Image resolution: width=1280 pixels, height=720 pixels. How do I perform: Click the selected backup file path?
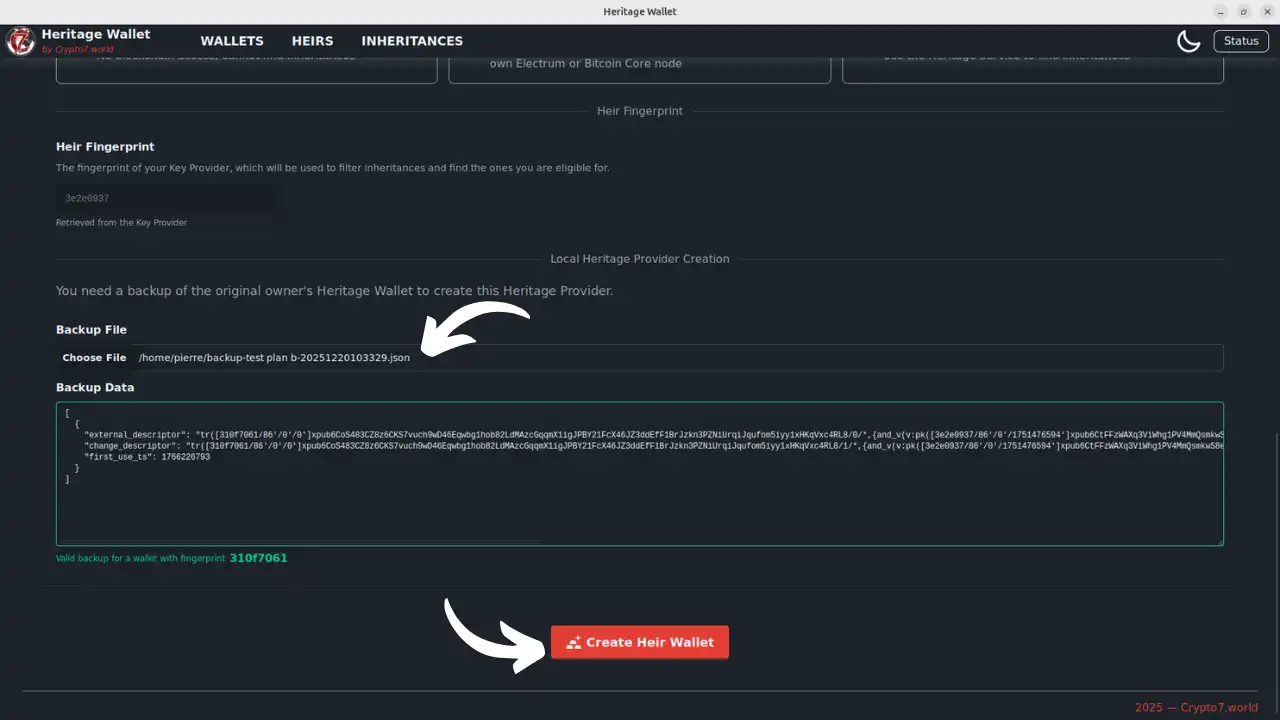tap(274, 358)
